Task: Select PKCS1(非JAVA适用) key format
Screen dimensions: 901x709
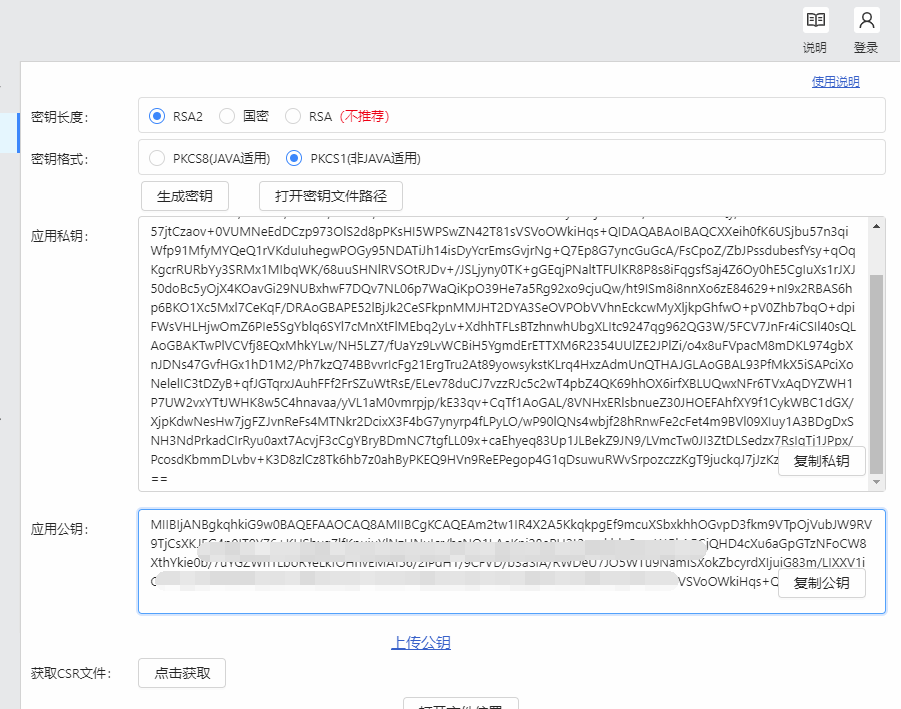Action: pyautogui.click(x=294, y=158)
